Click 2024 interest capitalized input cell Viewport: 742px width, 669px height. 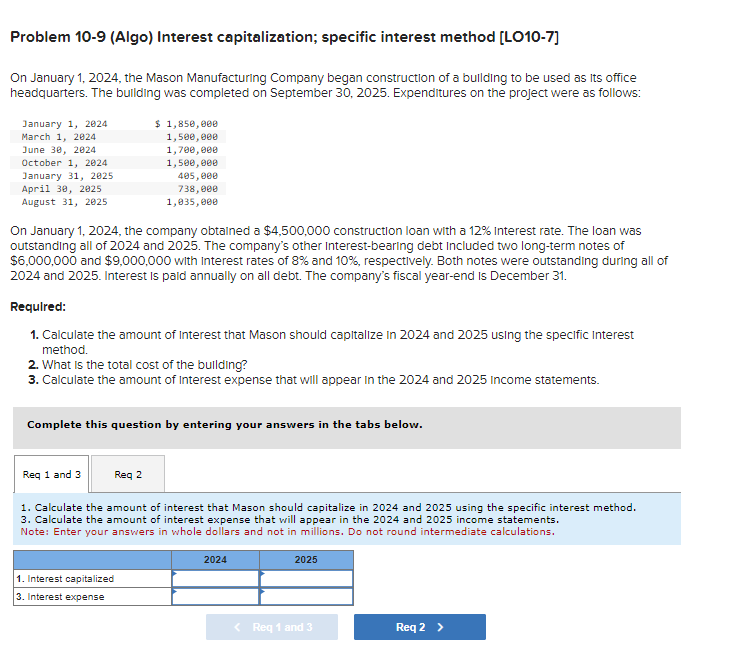tap(215, 578)
